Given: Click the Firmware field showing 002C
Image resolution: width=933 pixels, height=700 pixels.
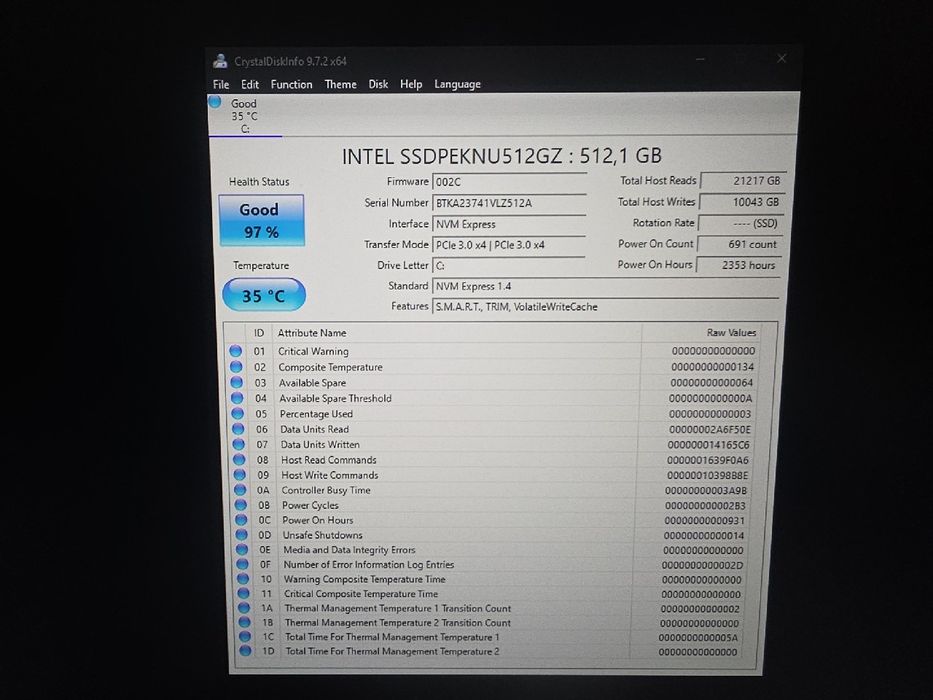Looking at the screenshot, I should [x=509, y=182].
